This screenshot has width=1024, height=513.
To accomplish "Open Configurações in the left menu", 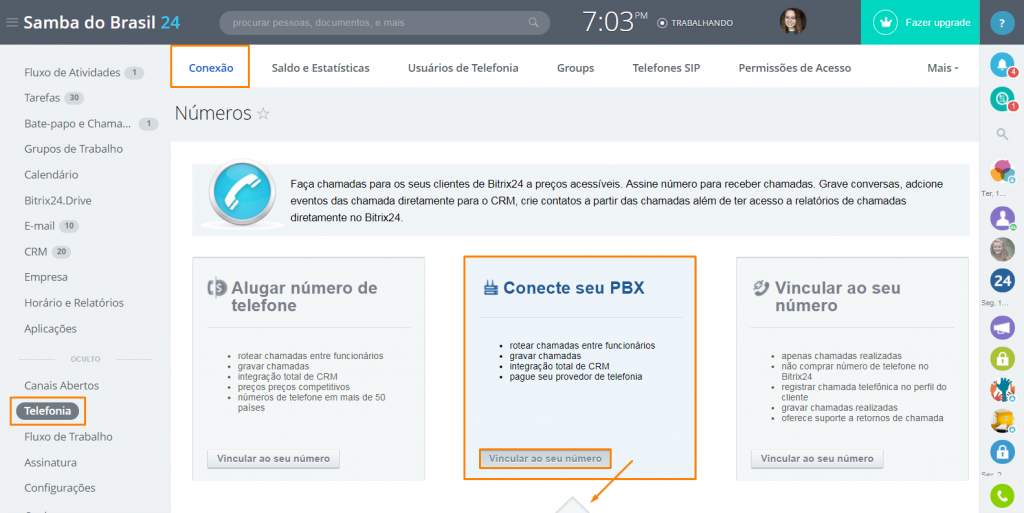I will (59, 488).
